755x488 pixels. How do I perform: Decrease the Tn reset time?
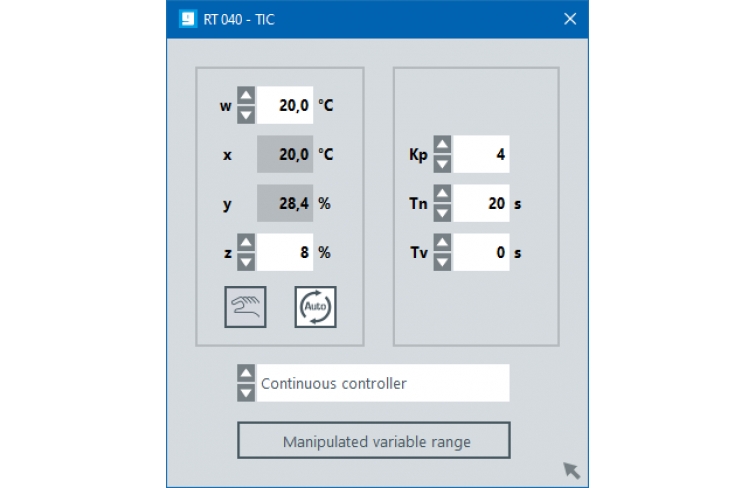tap(443, 213)
